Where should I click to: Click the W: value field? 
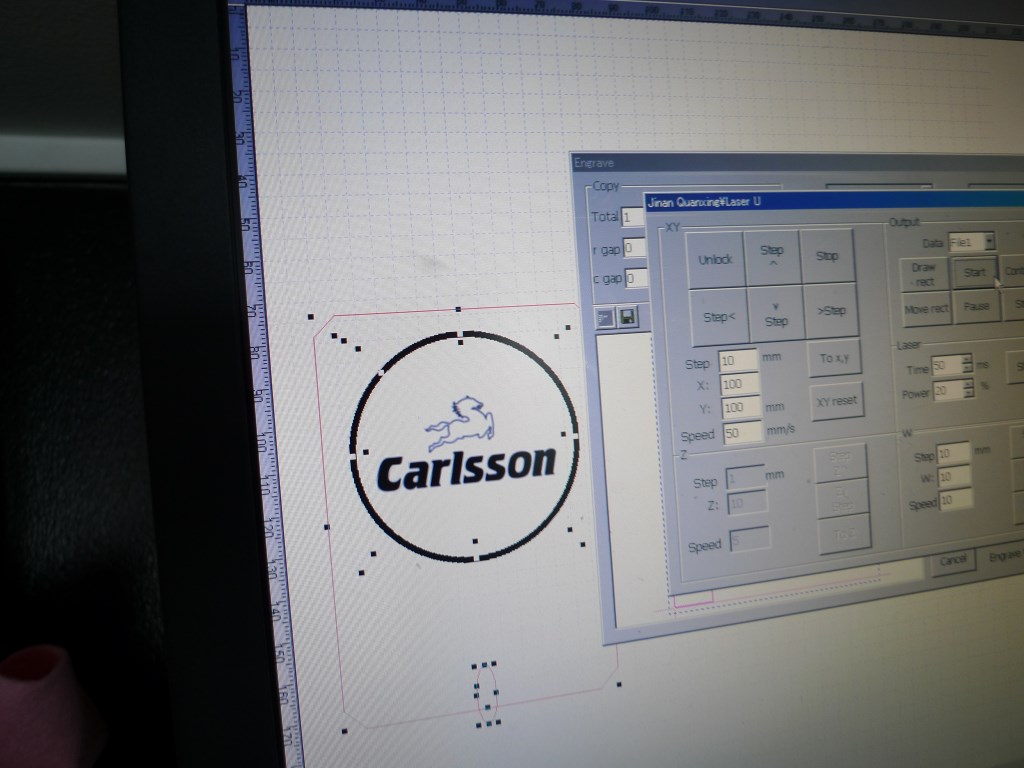tap(955, 477)
